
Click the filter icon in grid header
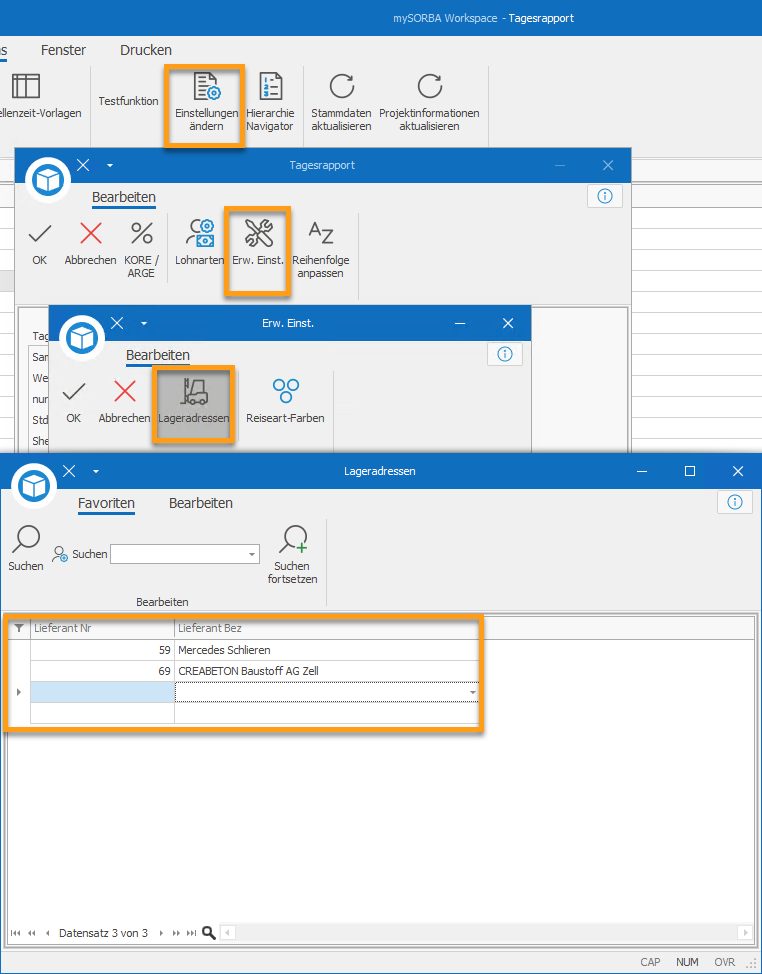point(19,628)
